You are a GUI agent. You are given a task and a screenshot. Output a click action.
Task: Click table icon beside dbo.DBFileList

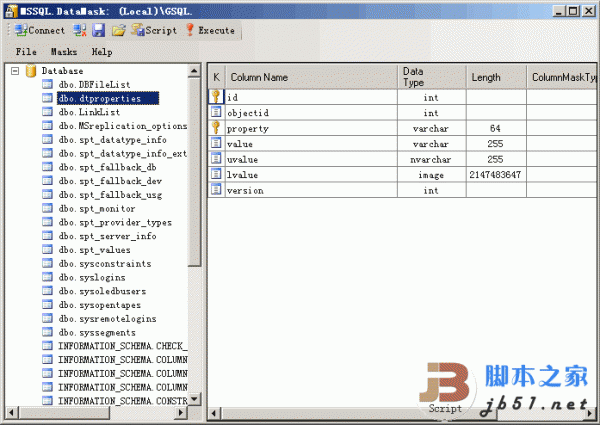coord(47,84)
